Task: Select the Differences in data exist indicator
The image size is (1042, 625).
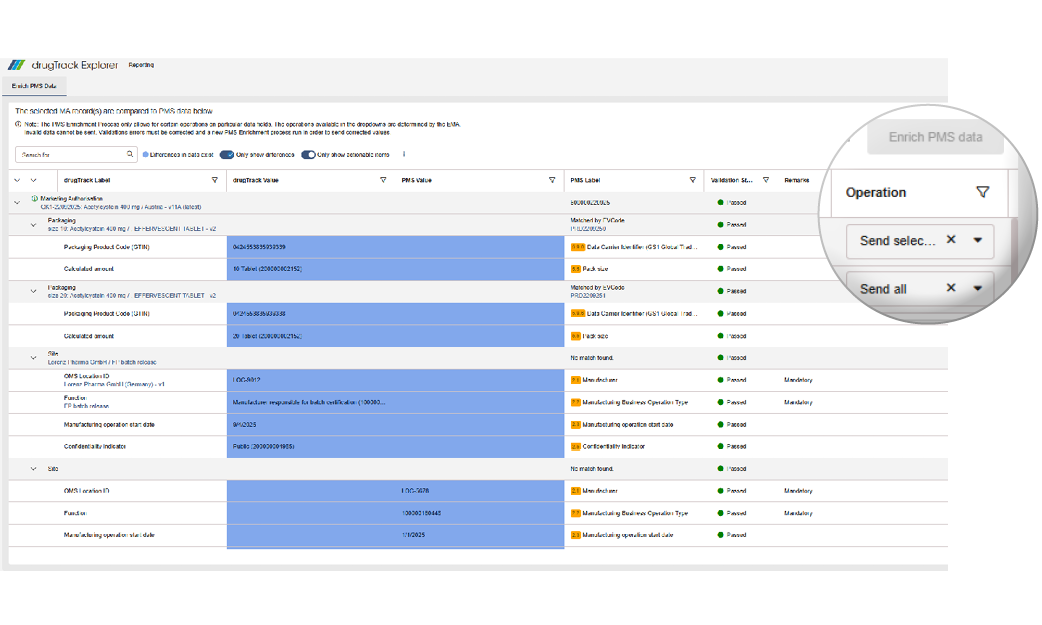Action: point(146,154)
